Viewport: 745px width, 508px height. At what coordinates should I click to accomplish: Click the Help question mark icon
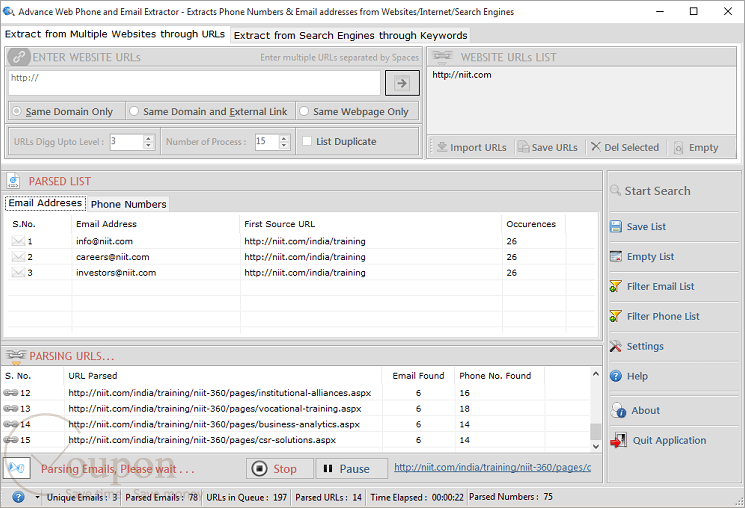point(616,376)
